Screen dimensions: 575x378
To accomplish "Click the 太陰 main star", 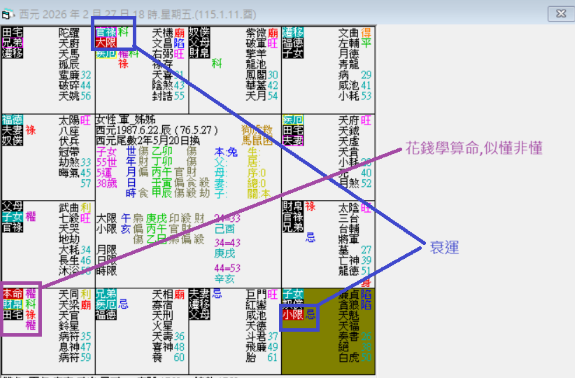I will 348,208.
